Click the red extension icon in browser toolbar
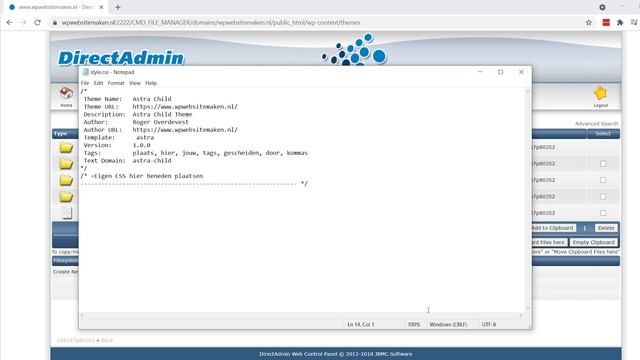The width and height of the screenshot is (640, 360). coord(606,22)
